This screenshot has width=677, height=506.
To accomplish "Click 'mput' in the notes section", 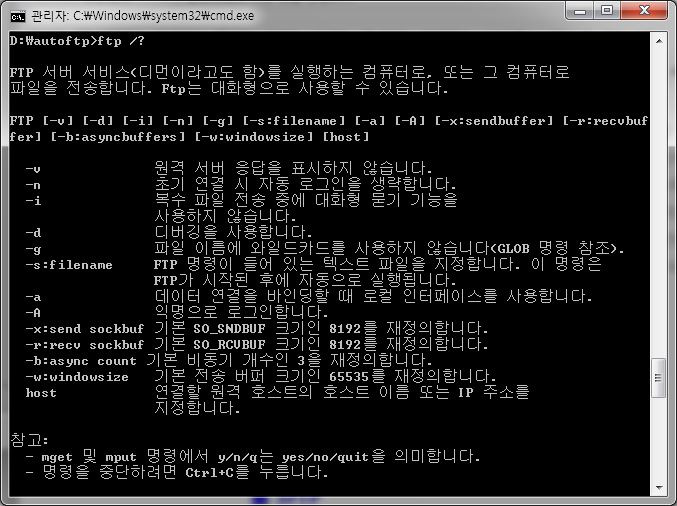I will click(121, 457).
